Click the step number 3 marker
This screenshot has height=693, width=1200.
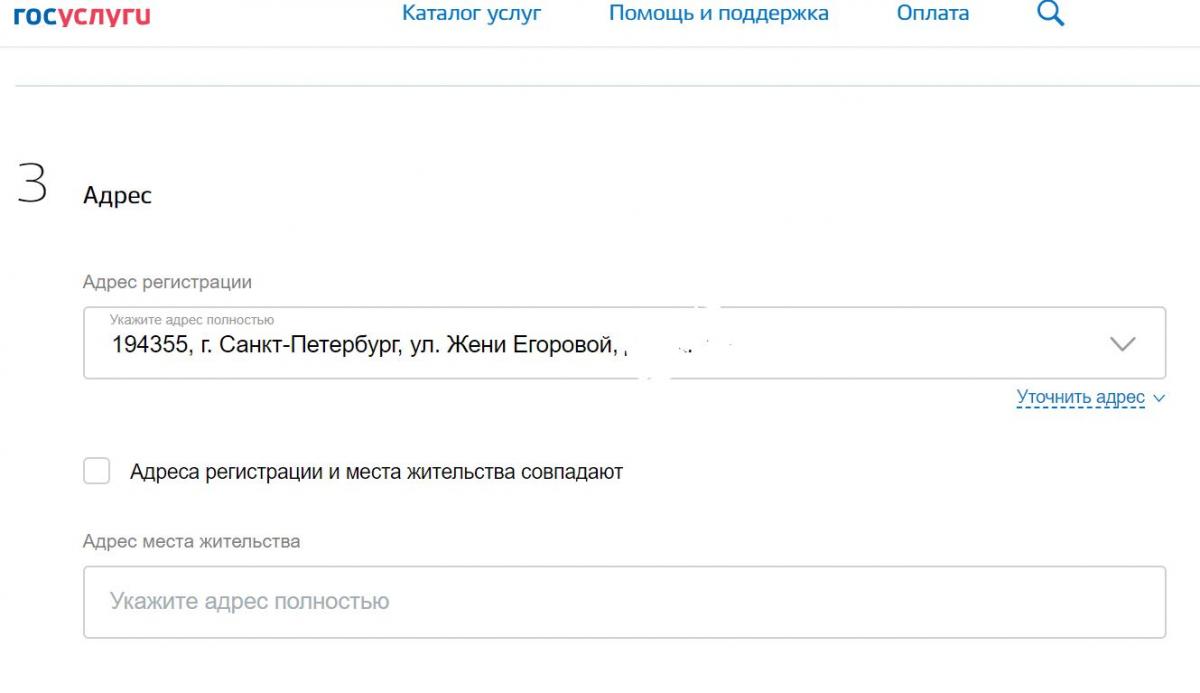pyautogui.click(x=32, y=185)
